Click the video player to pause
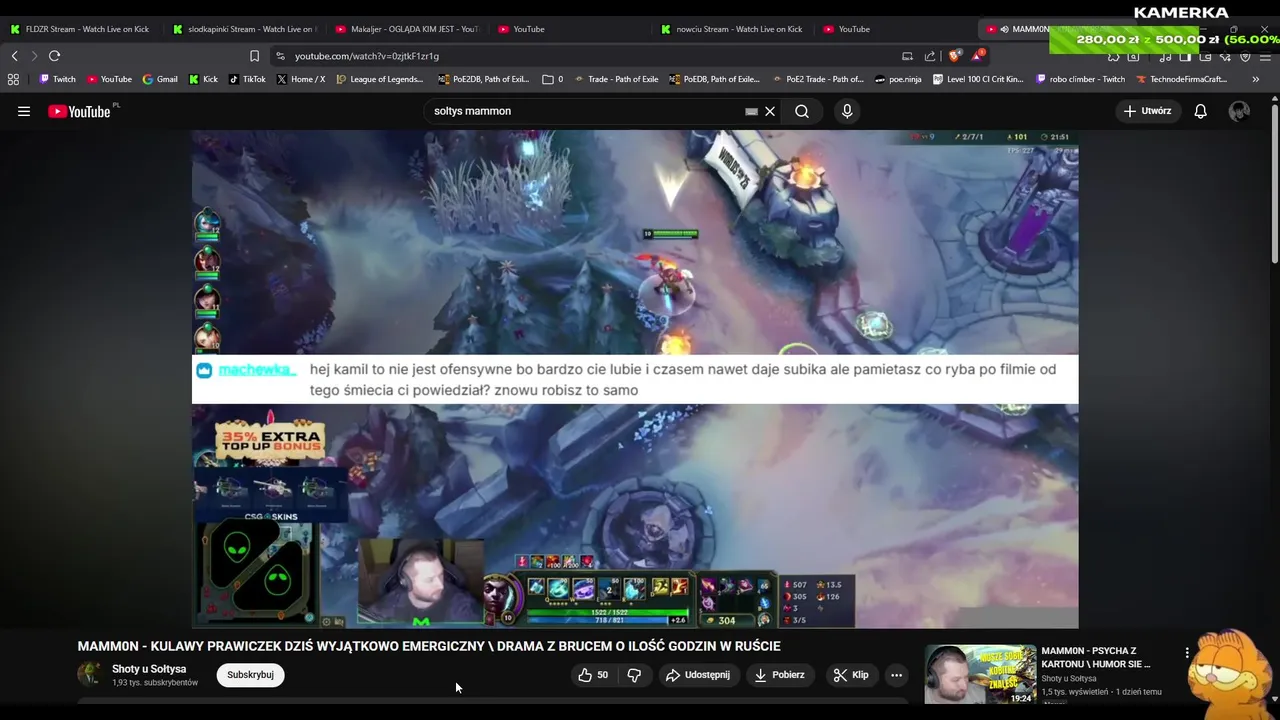Screen dimensions: 1280x720 (x=635, y=379)
